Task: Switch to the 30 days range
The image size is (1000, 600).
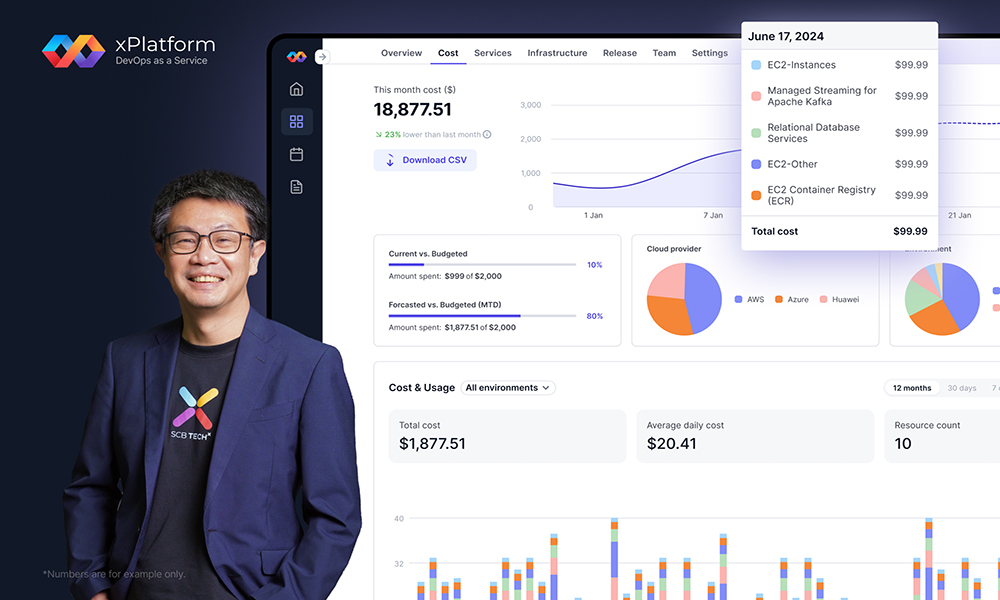Action: (961, 388)
